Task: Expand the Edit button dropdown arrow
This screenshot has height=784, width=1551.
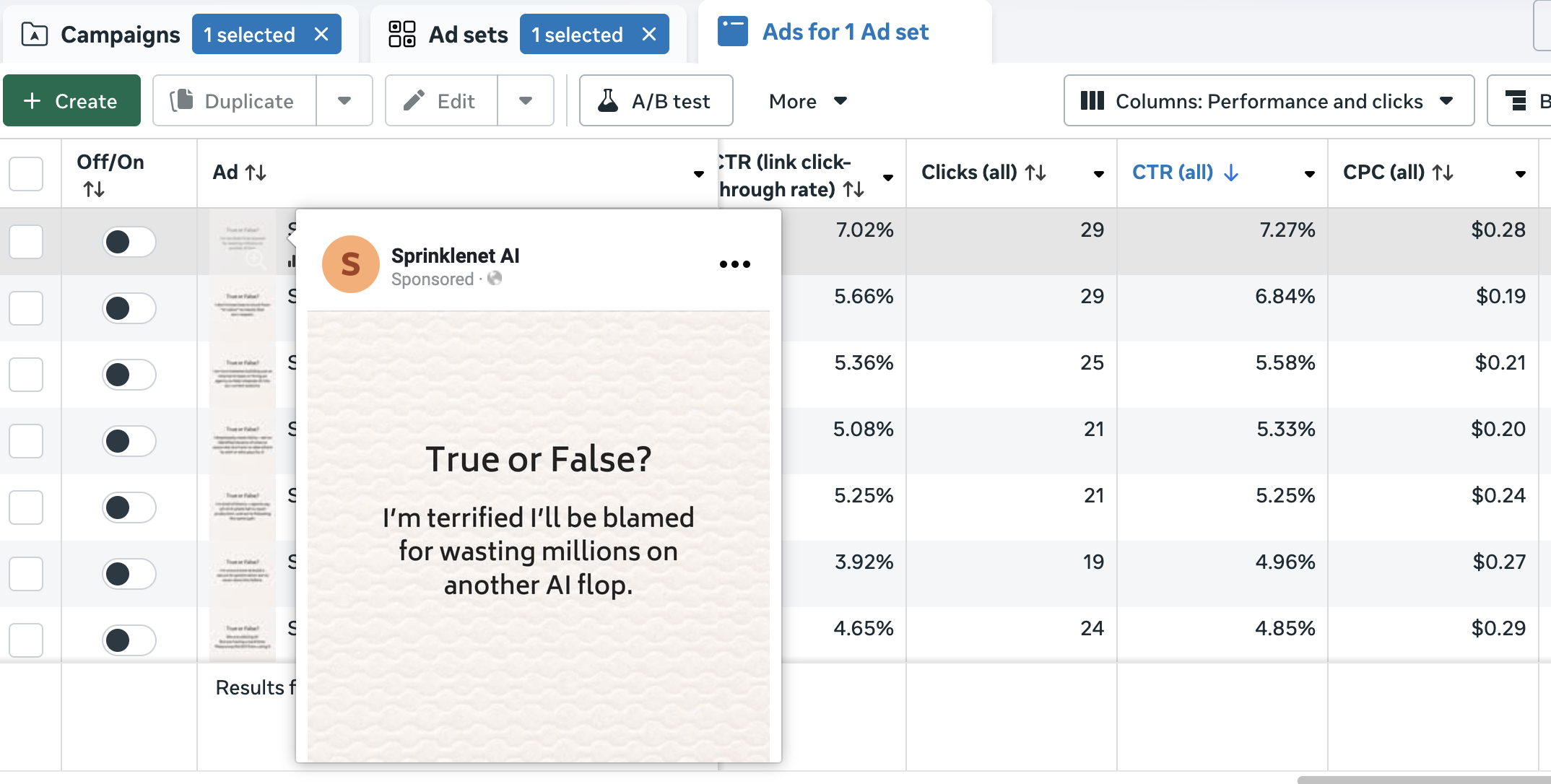Action: point(526,101)
